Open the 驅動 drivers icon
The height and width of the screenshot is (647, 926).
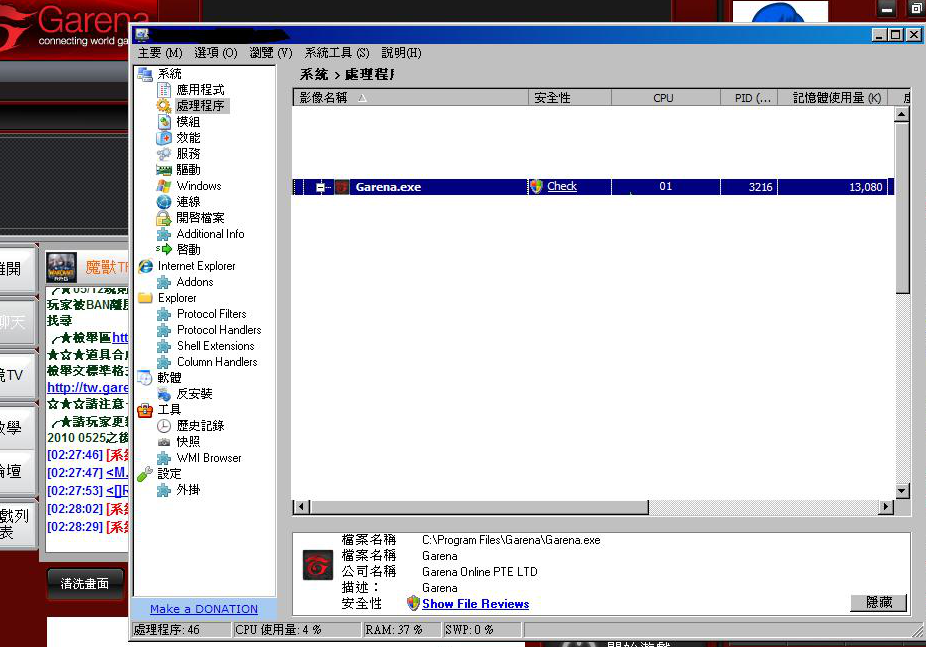point(164,170)
